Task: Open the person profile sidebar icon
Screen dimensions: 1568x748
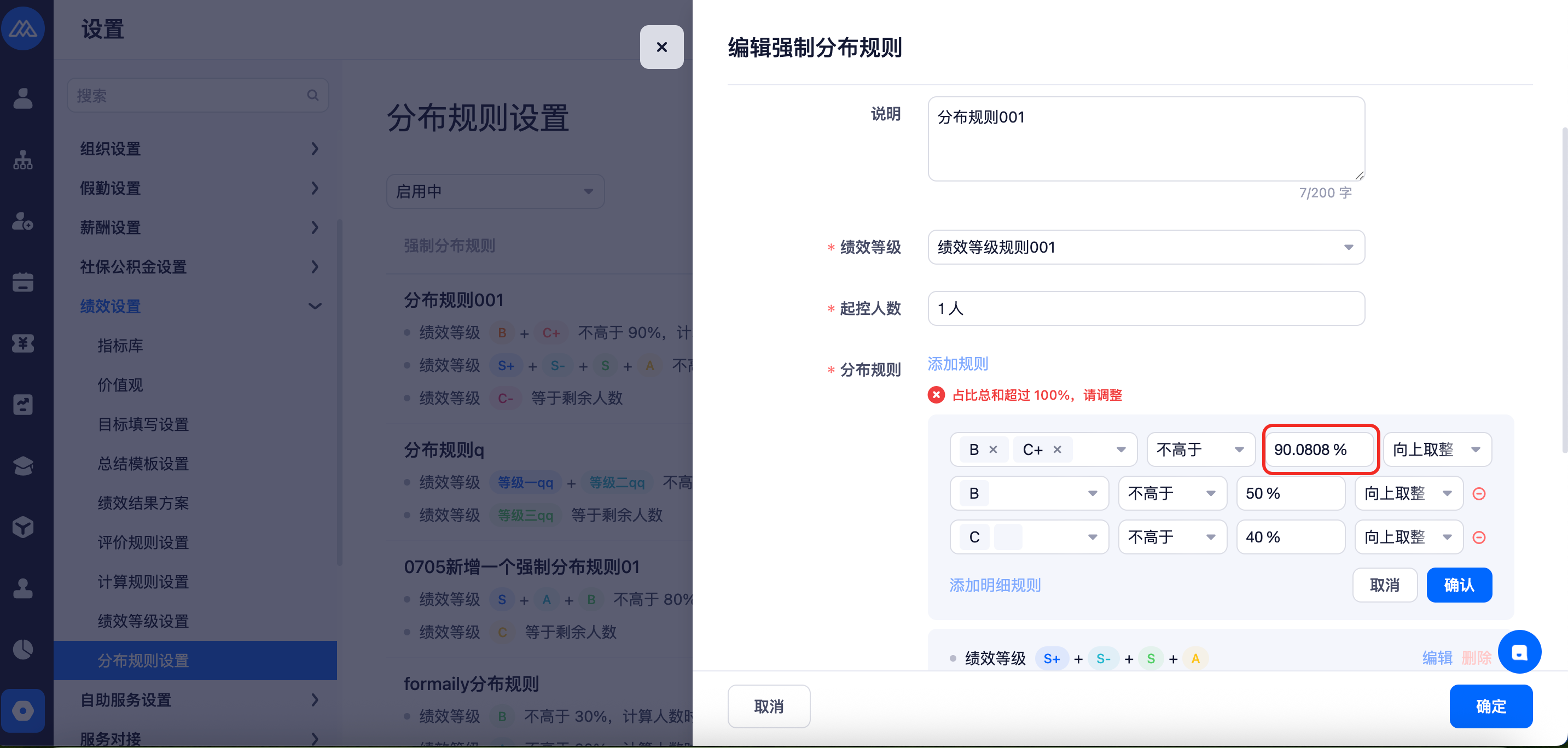Action: coord(23,98)
